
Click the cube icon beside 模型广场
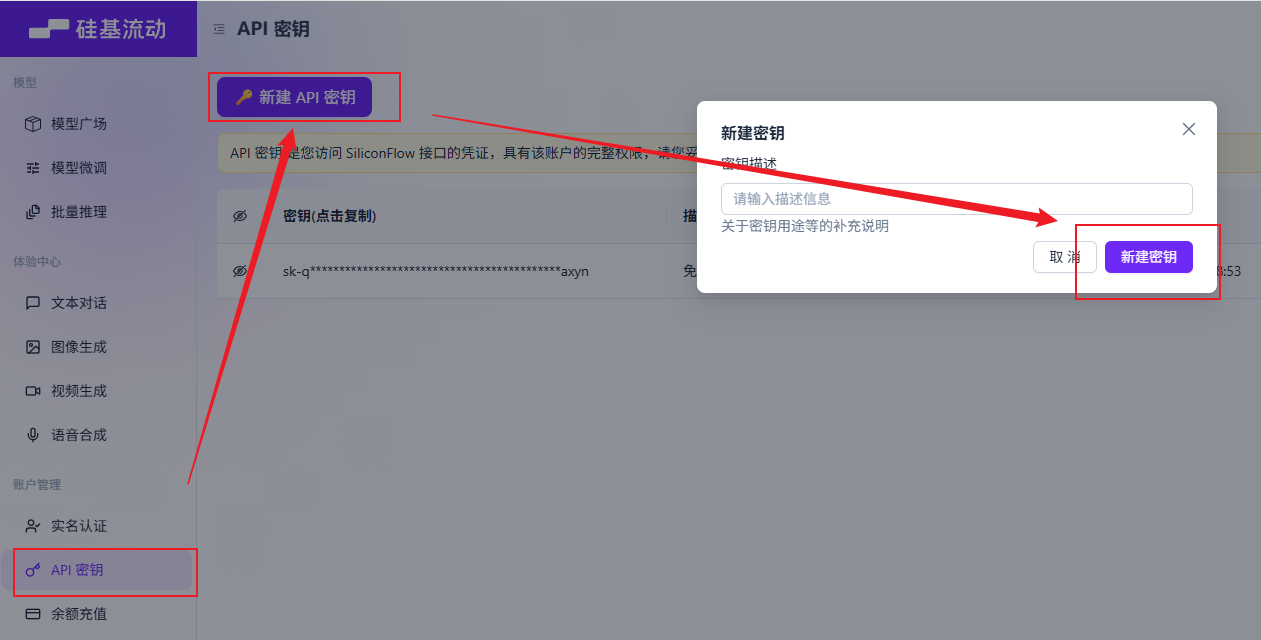(x=33, y=124)
